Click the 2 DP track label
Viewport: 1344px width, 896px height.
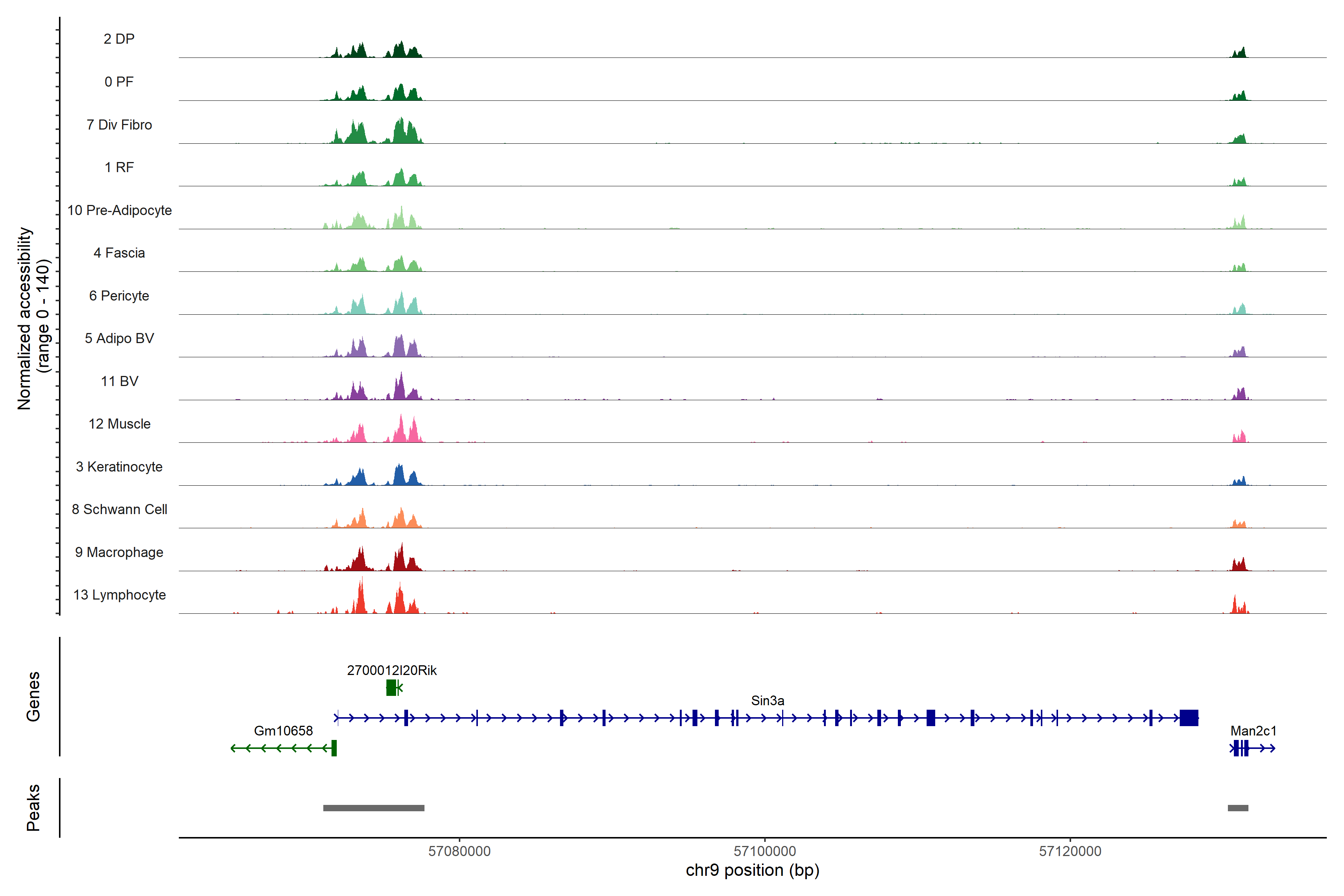point(119,39)
